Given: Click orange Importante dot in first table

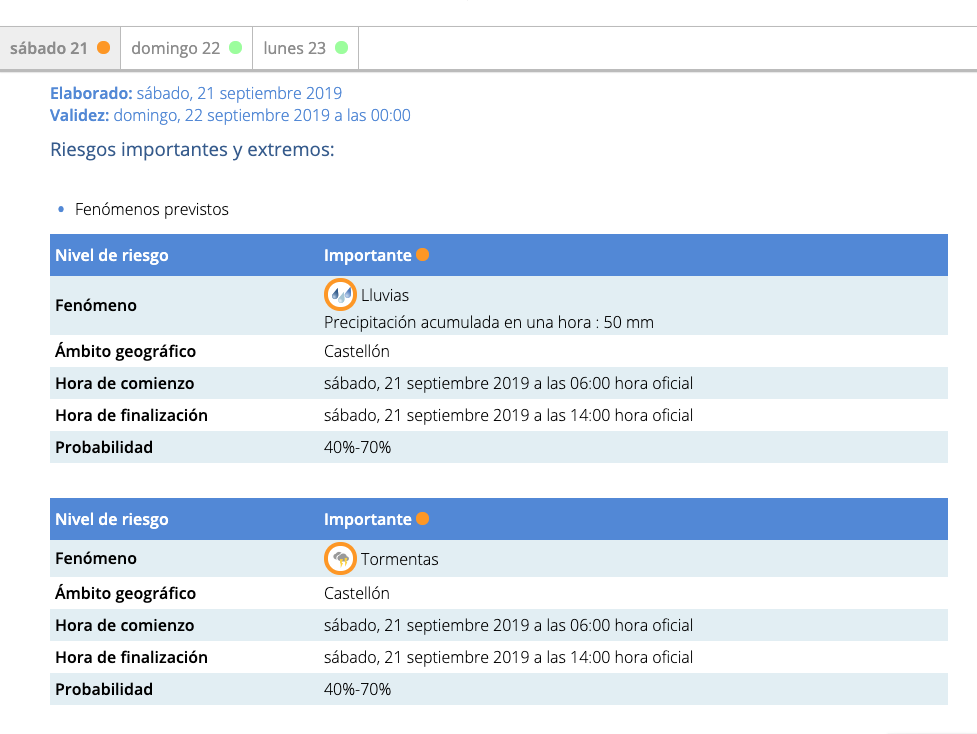Looking at the screenshot, I should click(422, 255).
